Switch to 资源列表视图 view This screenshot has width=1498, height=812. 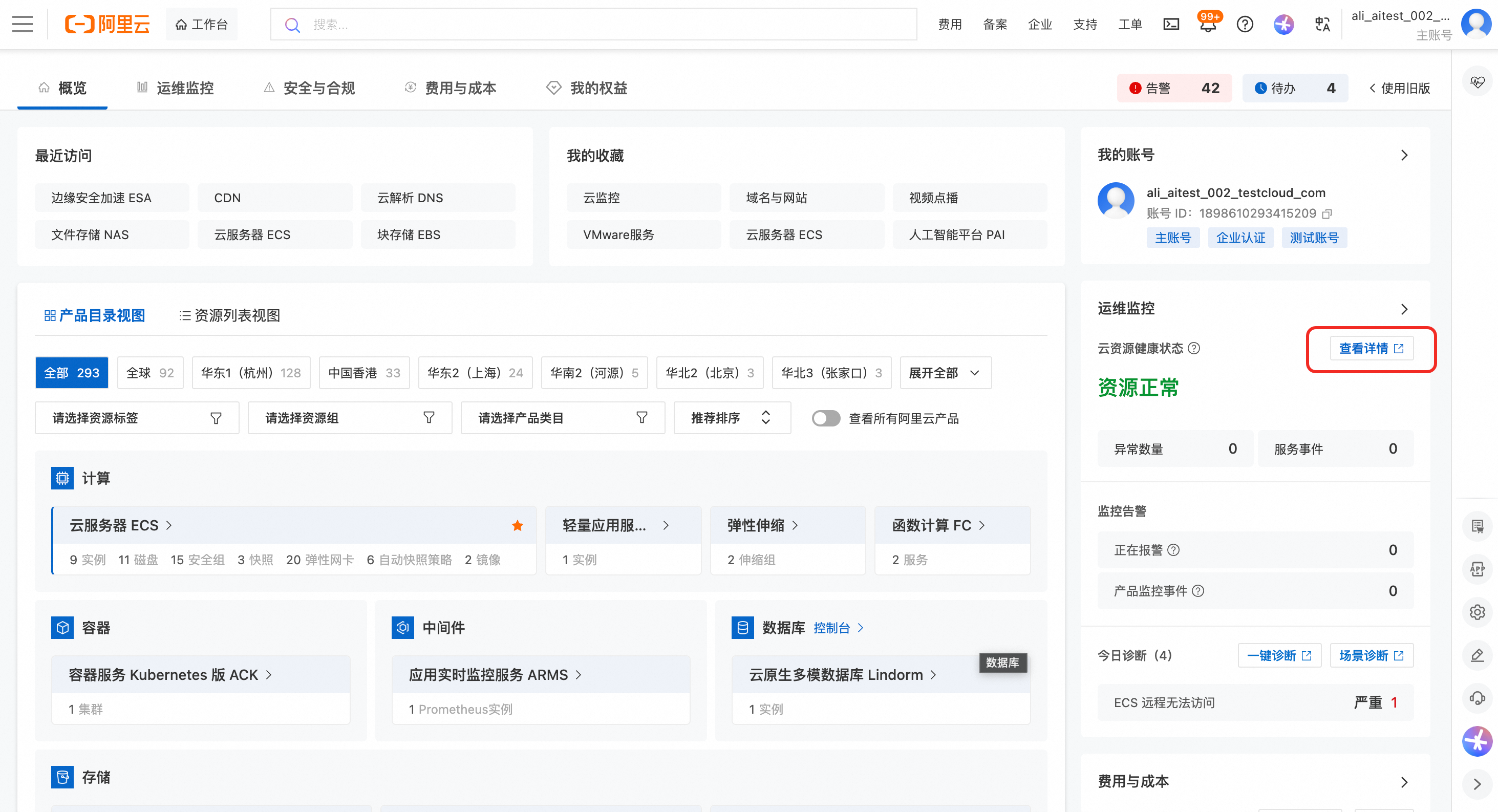tap(230, 315)
